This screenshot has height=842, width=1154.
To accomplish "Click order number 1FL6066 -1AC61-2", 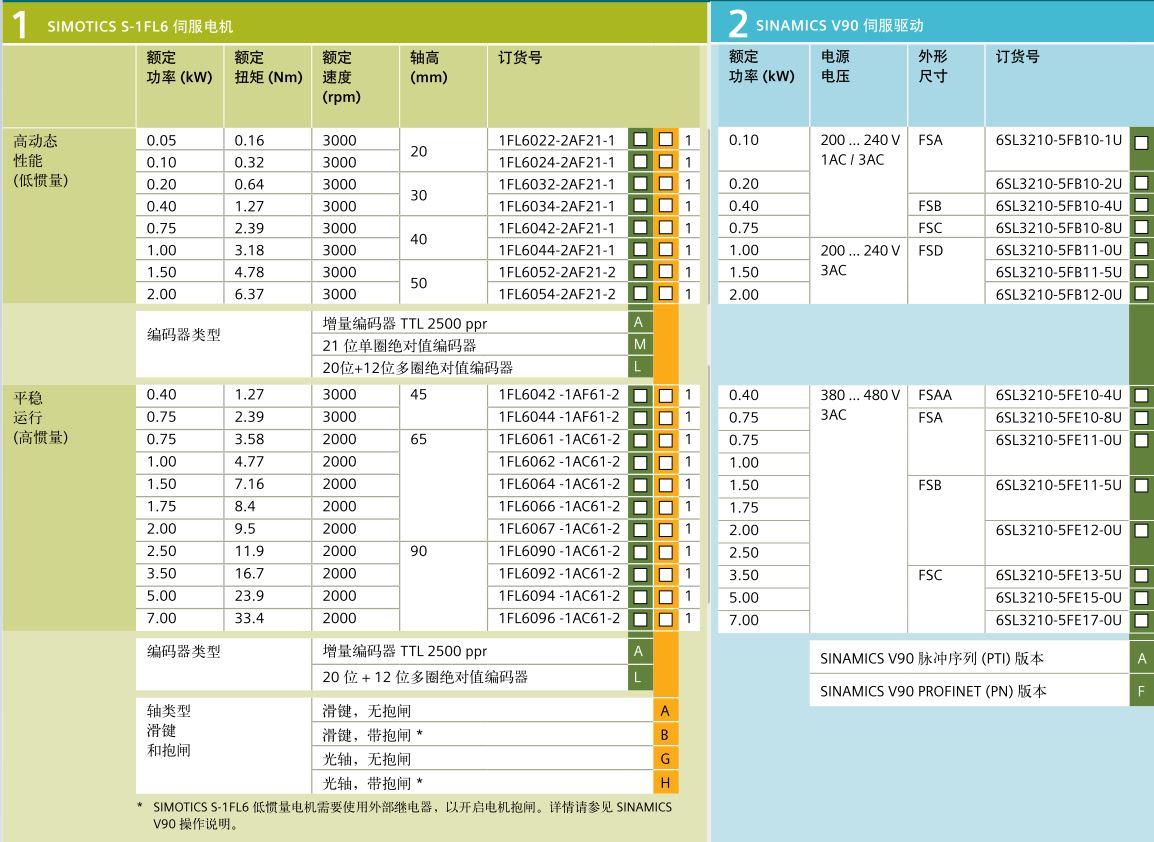I will point(559,506).
